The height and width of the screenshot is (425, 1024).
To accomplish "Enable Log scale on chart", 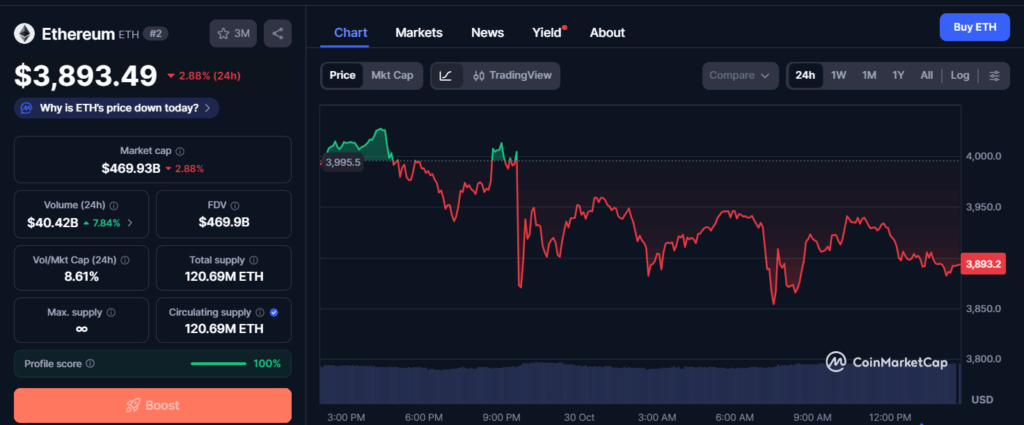I will coord(959,75).
